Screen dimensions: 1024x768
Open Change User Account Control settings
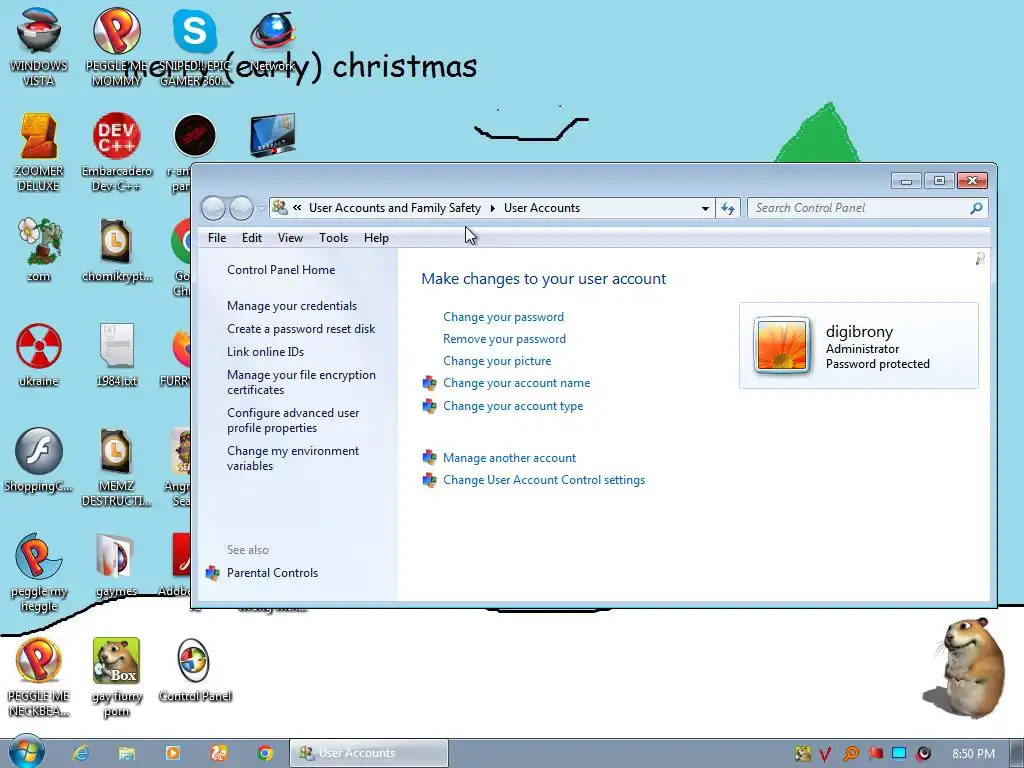pyautogui.click(x=544, y=480)
